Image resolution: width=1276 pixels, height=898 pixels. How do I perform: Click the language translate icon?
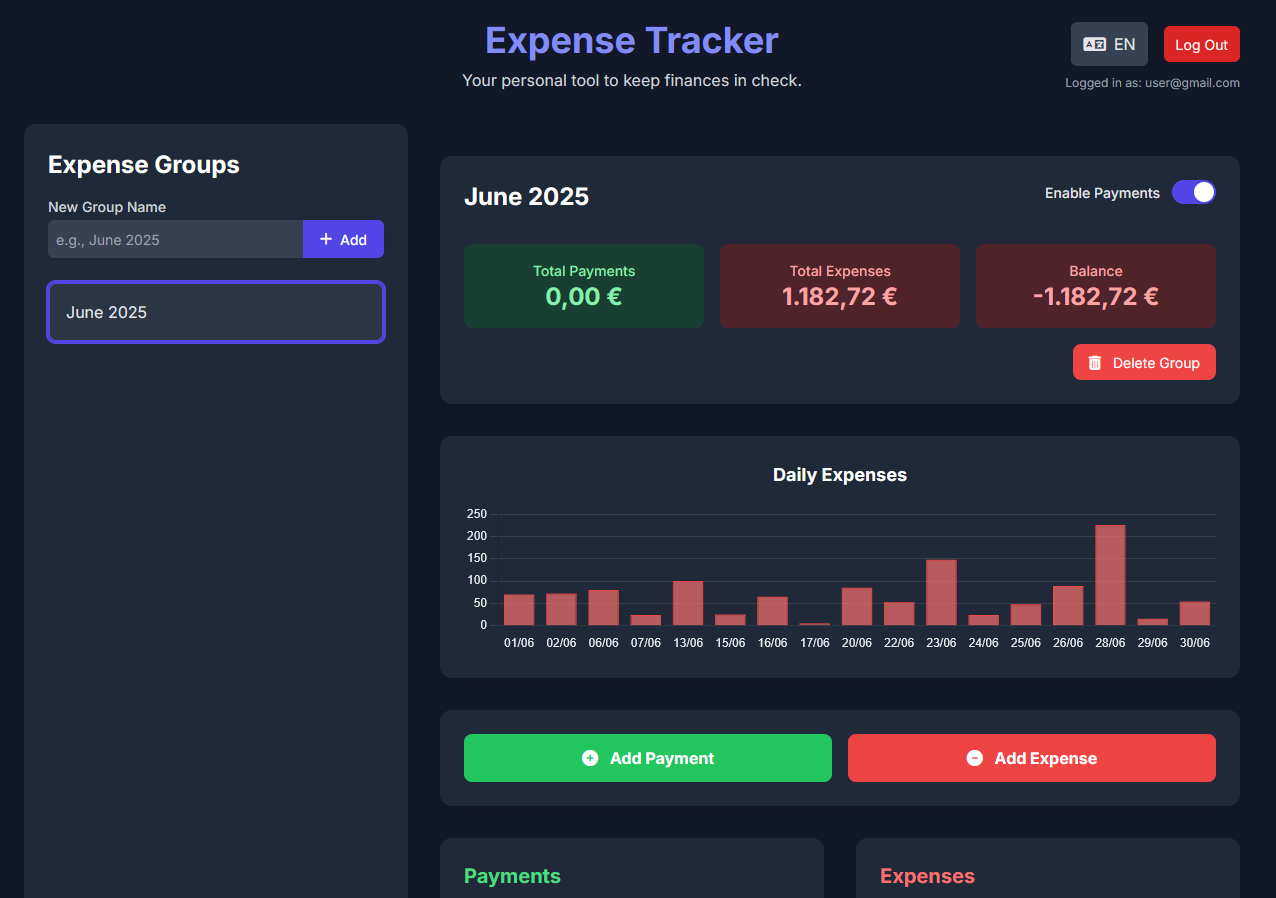(x=1094, y=44)
